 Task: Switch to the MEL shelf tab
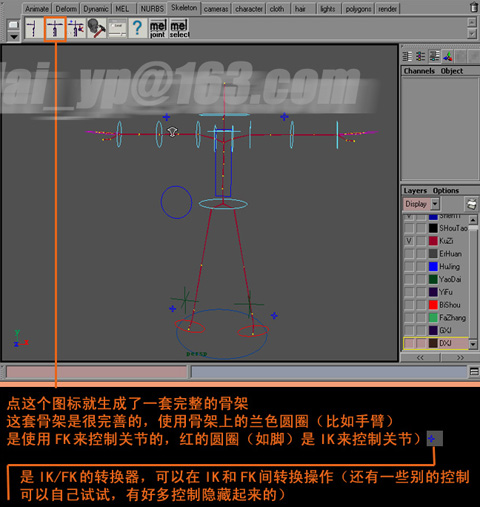tap(122, 9)
